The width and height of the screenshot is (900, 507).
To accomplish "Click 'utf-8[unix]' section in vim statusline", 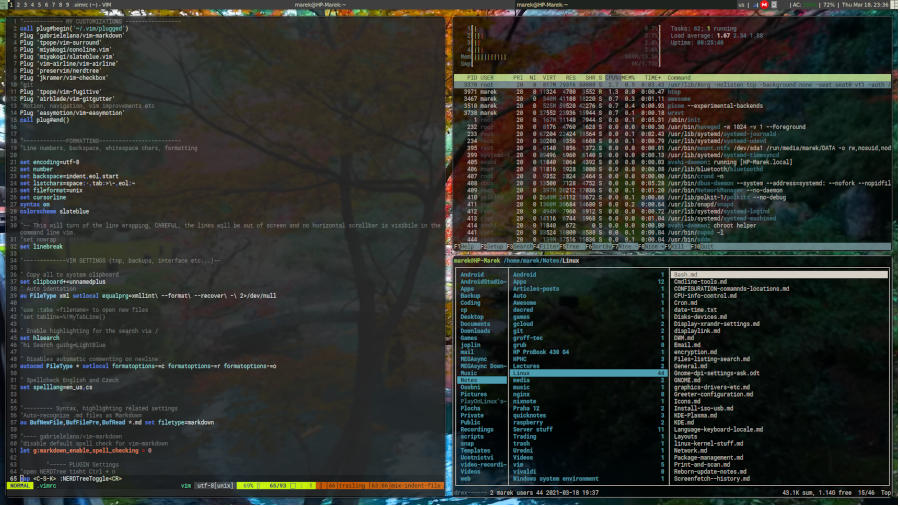I will [x=215, y=486].
